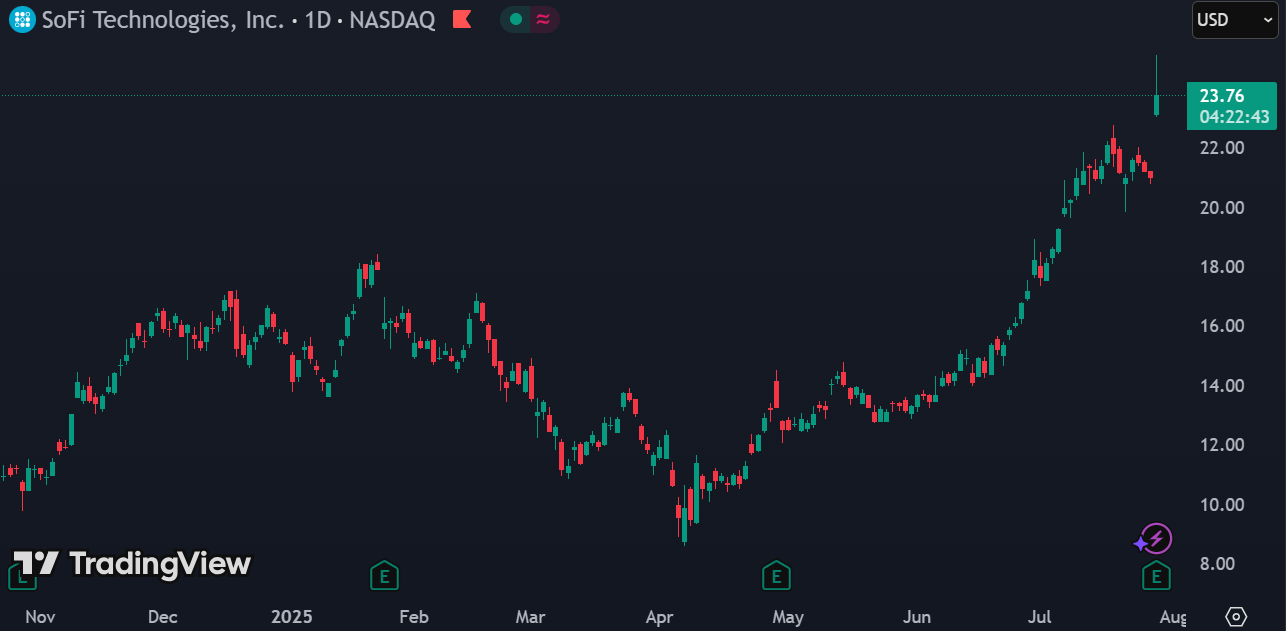Click the Nov time axis label
The width and height of the screenshot is (1286, 631).
pos(39,617)
